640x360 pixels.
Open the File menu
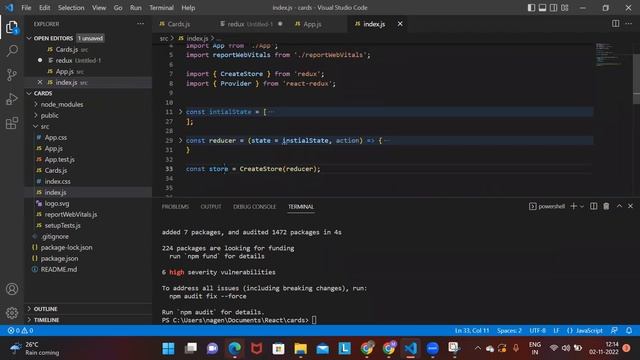(x=26, y=8)
